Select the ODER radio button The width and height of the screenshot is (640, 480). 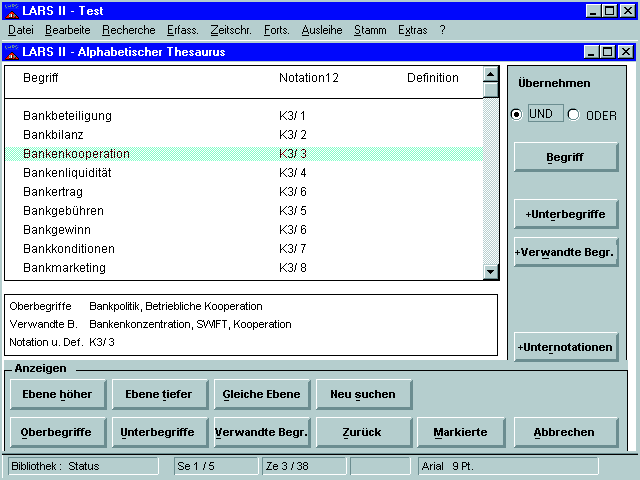click(573, 114)
